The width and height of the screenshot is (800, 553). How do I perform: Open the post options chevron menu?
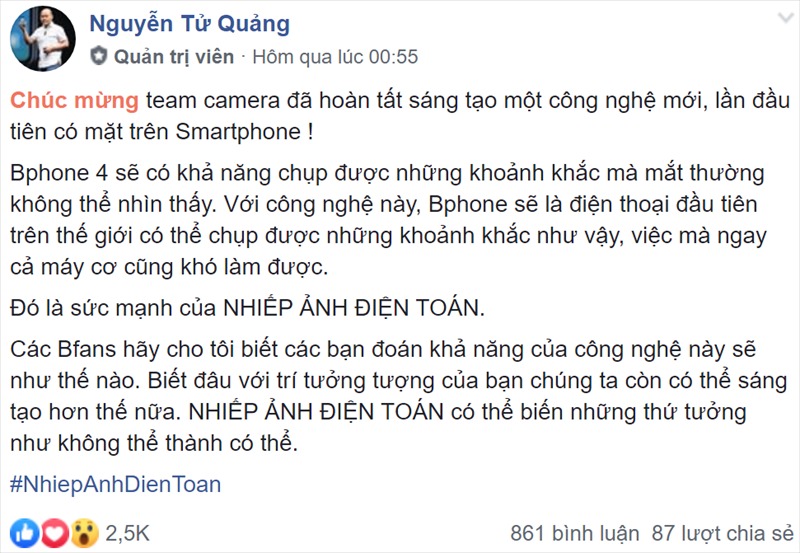click(x=786, y=18)
